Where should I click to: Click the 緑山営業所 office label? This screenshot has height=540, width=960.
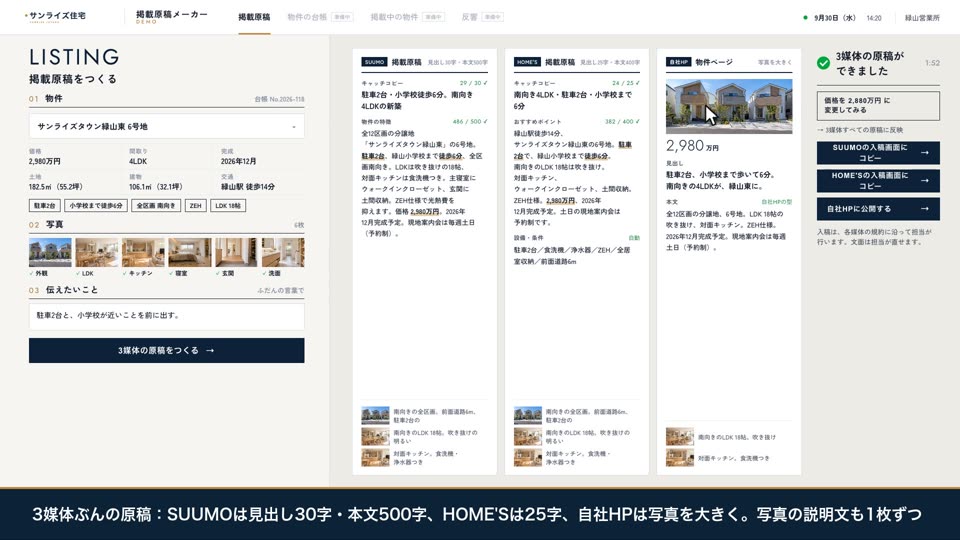pos(922,18)
